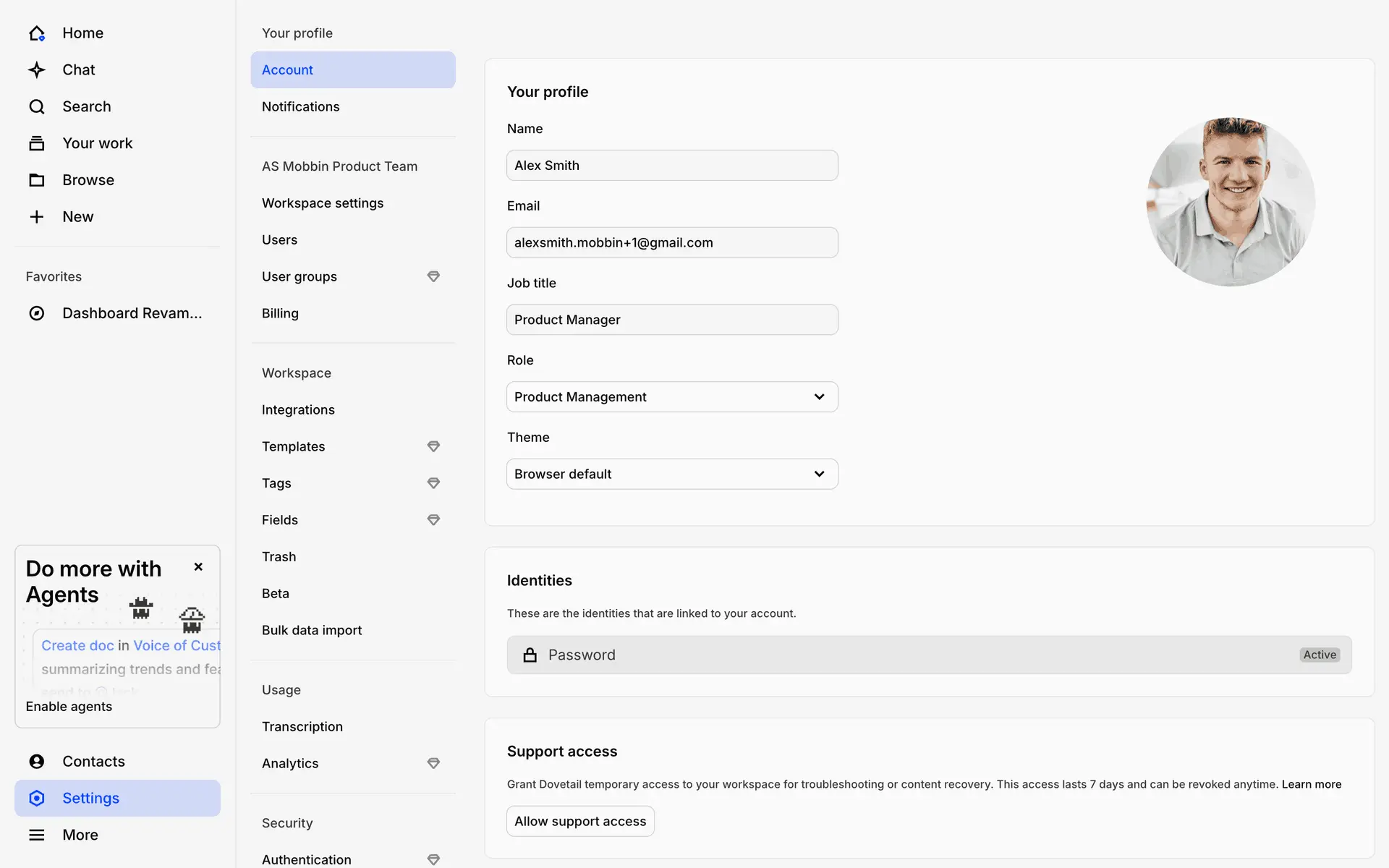Click the Job title input field

pyautogui.click(x=671, y=320)
